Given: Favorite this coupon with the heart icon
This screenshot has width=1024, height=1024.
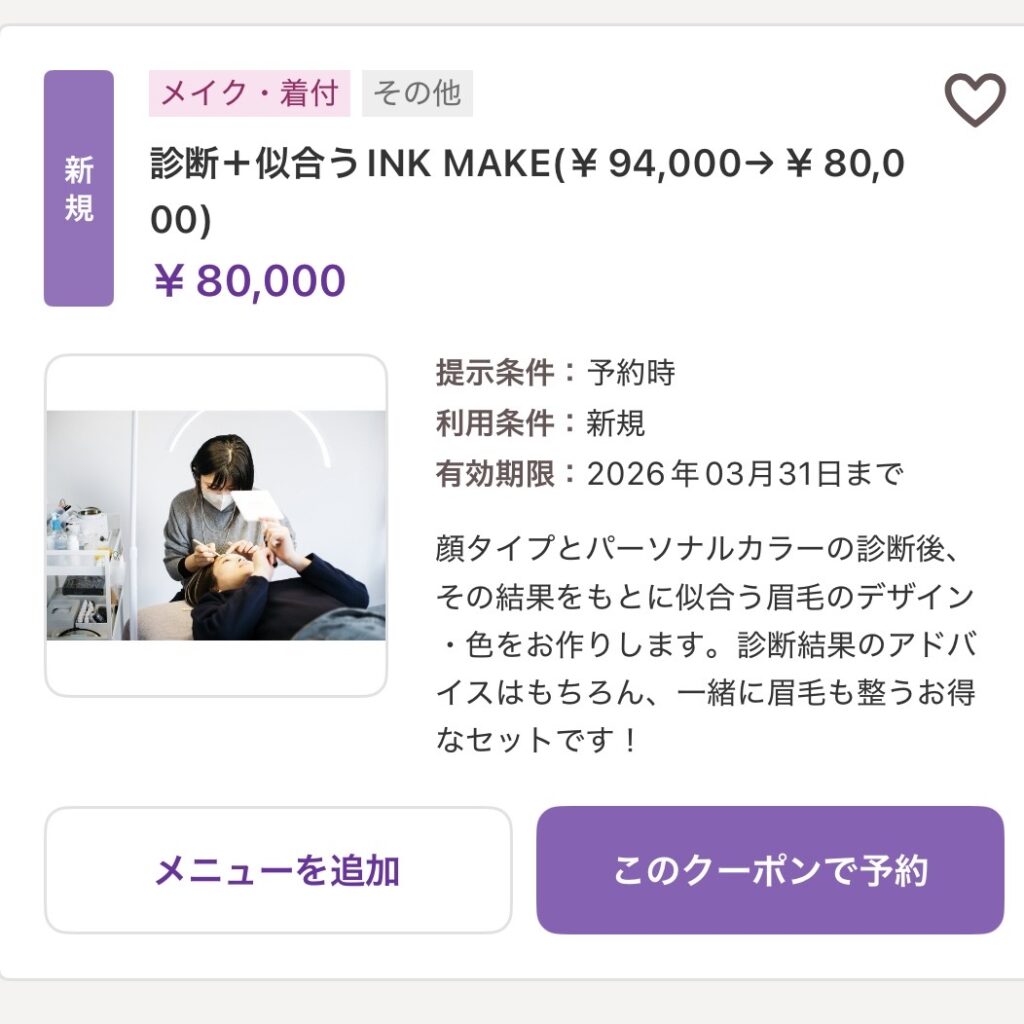Looking at the screenshot, I should tap(974, 101).
